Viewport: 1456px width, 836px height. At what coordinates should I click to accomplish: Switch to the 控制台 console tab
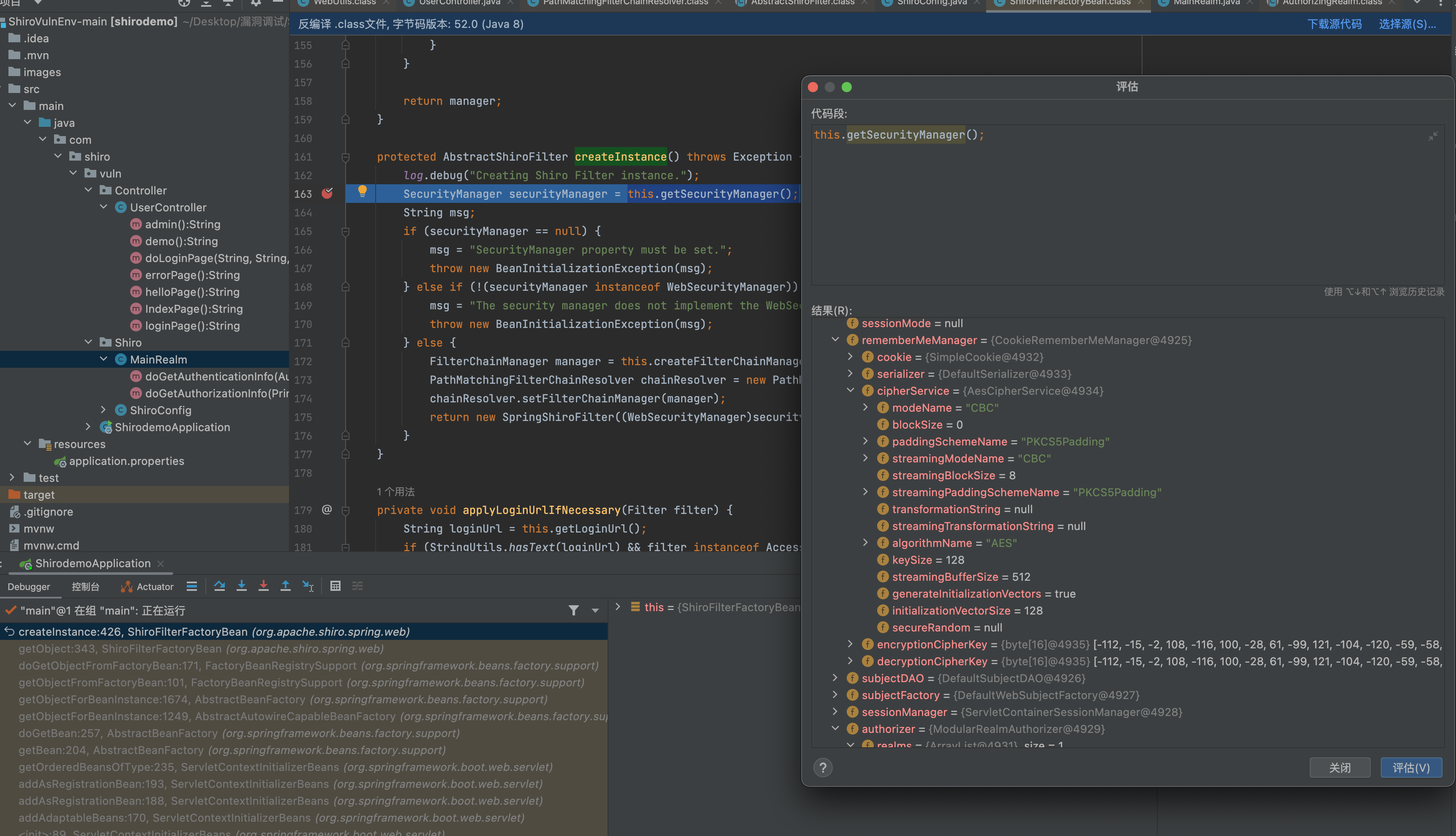tap(85, 587)
